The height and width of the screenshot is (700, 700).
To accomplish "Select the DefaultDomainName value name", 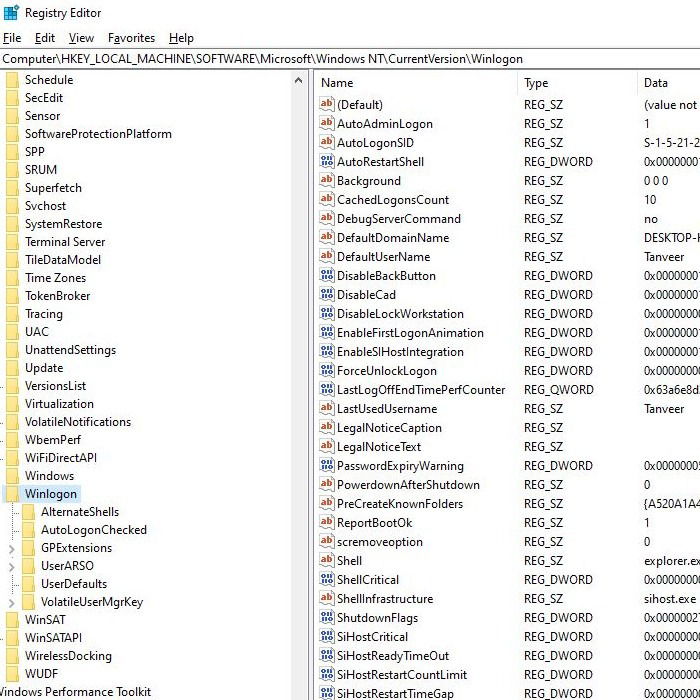I will (393, 238).
